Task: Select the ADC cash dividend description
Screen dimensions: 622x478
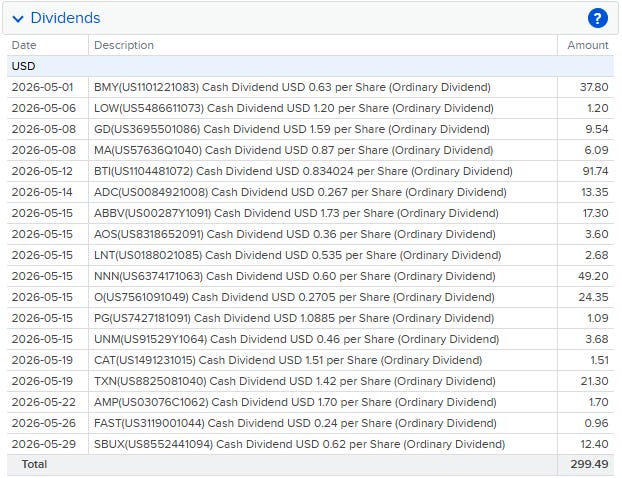Action: [300, 192]
